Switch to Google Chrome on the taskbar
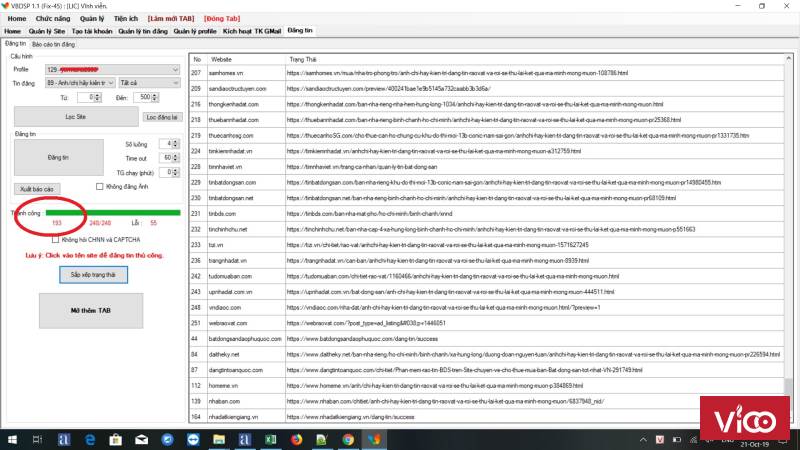The image size is (800, 450). (x=348, y=439)
